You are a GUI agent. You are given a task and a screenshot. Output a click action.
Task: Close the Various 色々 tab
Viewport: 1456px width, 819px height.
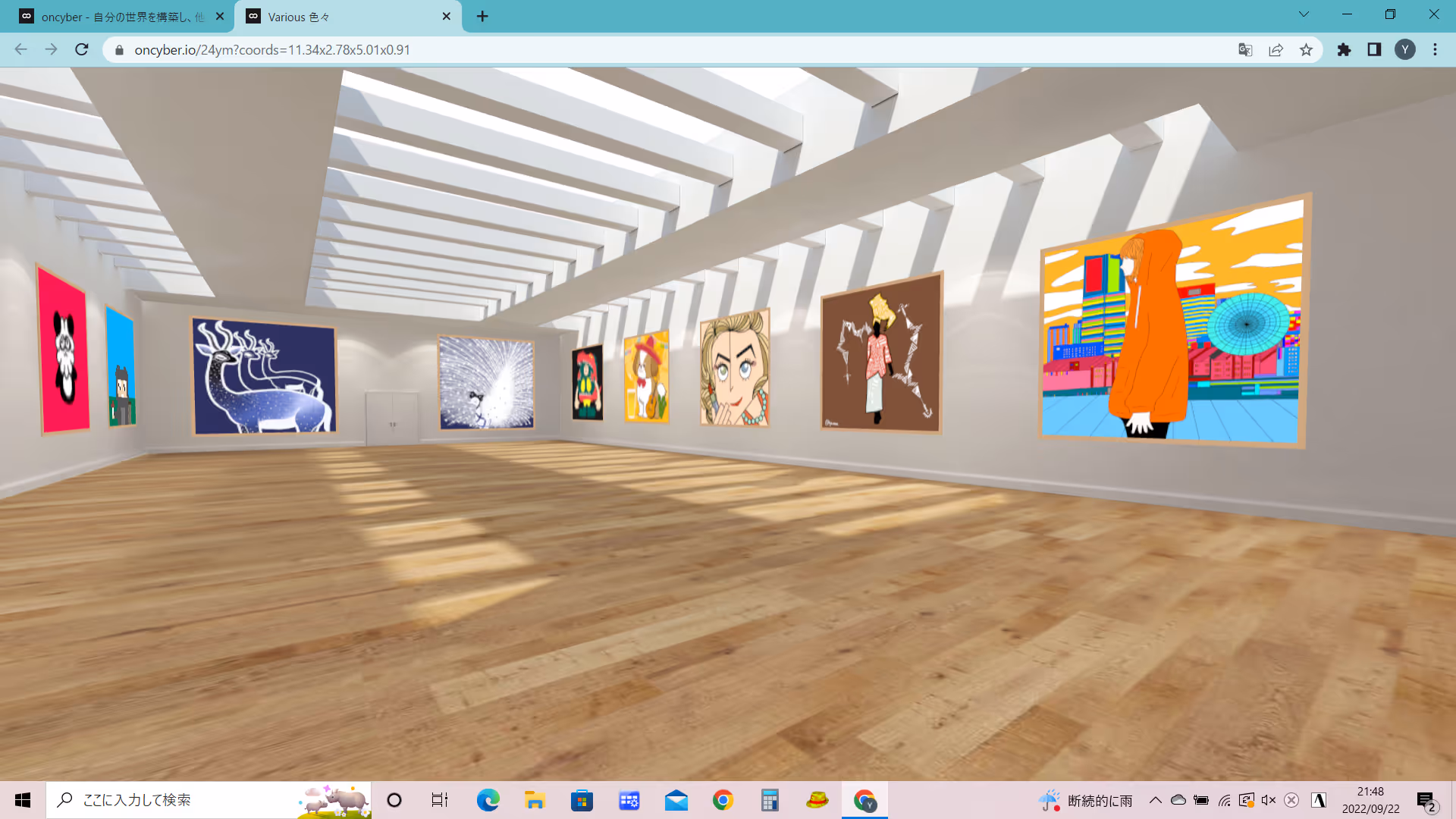[x=446, y=17]
